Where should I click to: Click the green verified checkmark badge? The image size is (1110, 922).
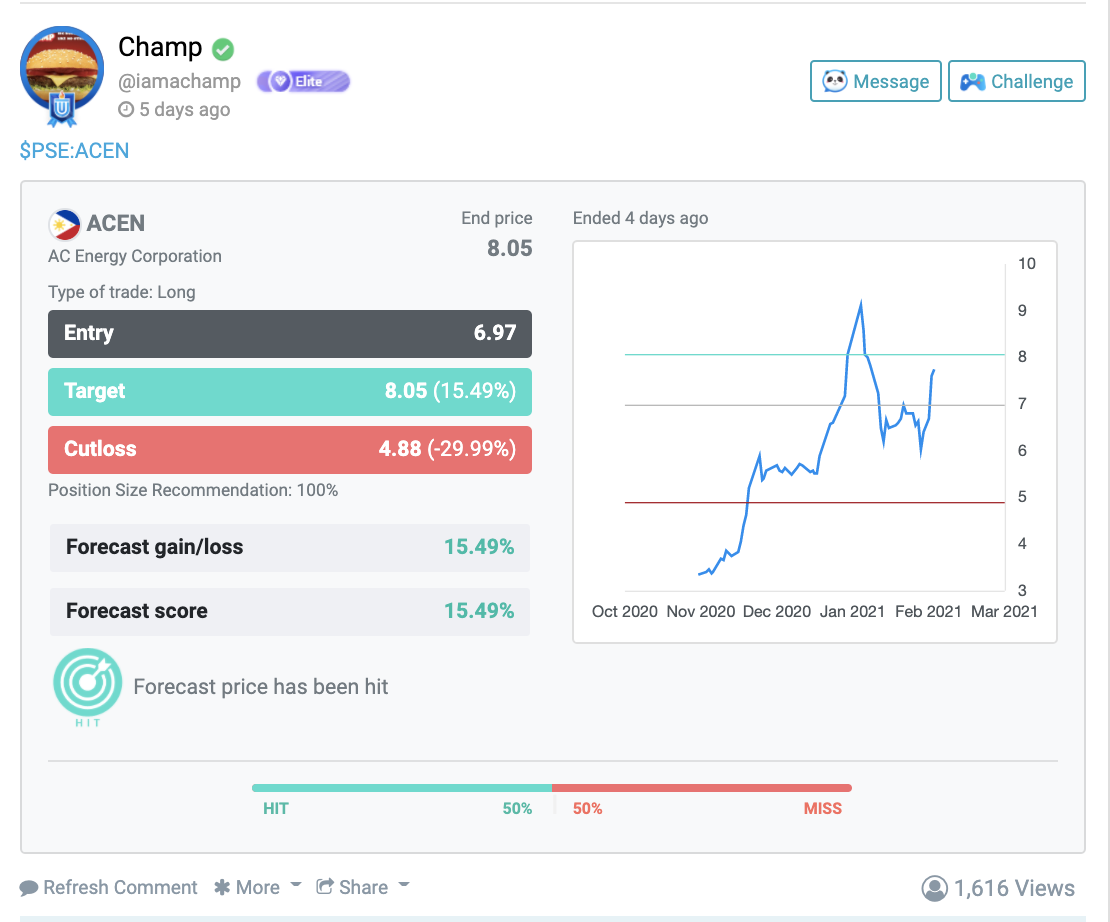click(x=223, y=49)
